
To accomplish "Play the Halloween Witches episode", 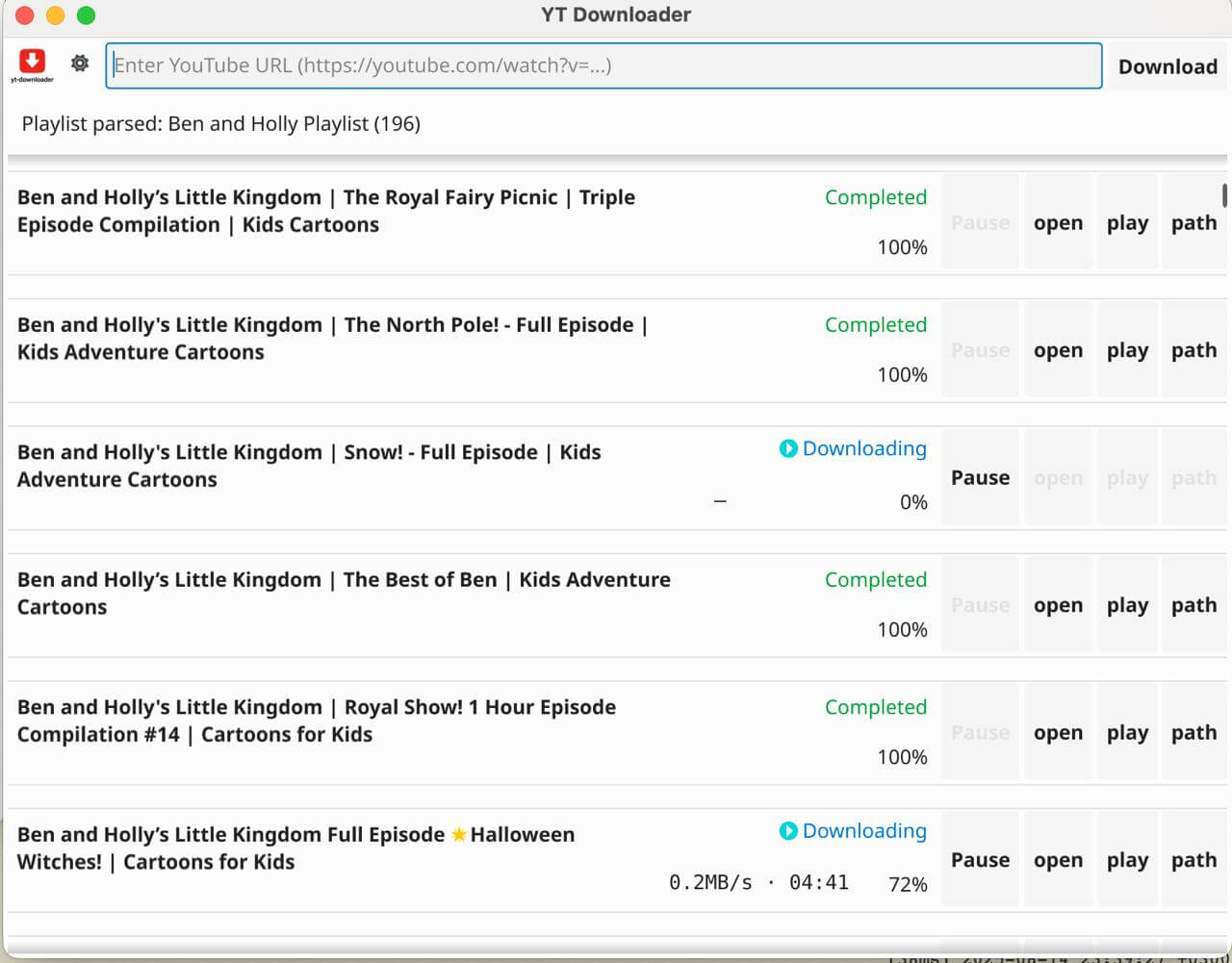I will pyautogui.click(x=1127, y=860).
